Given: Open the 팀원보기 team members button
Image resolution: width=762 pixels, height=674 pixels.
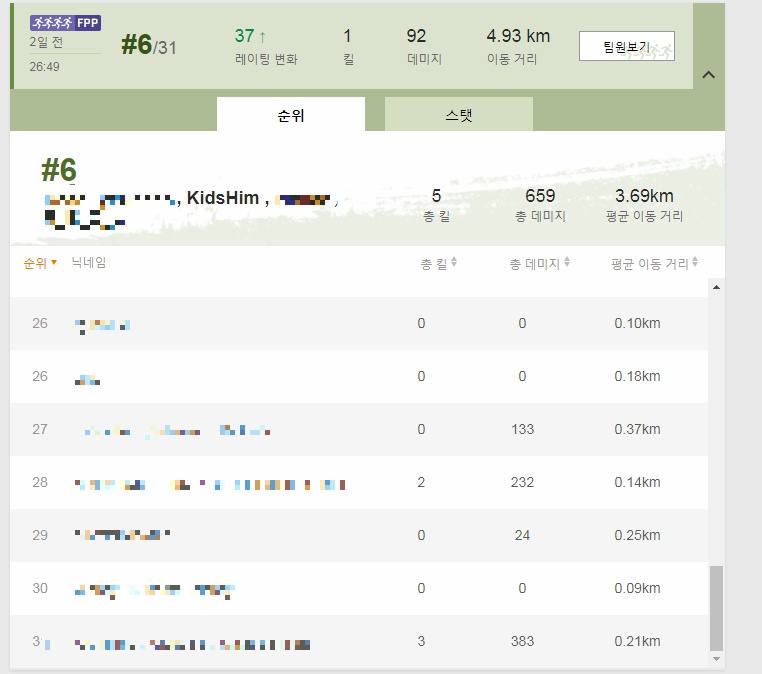Looking at the screenshot, I should click(x=626, y=46).
